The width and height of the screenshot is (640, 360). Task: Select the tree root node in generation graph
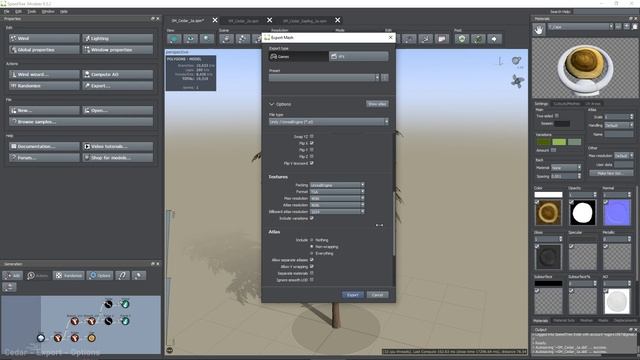tap(41, 338)
